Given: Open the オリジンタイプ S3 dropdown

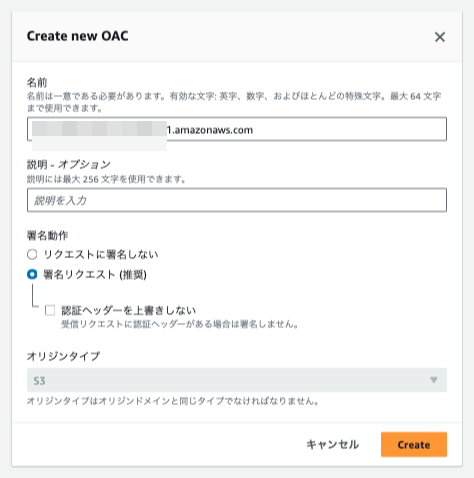Looking at the screenshot, I should (x=237, y=380).
